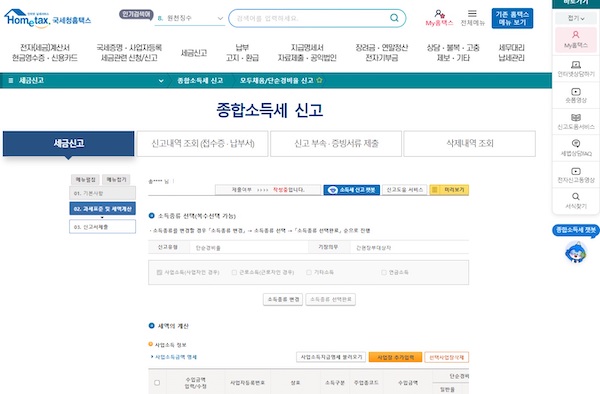Click the 메뉴접기 button
This screenshot has width=600, height=394.
point(116,179)
